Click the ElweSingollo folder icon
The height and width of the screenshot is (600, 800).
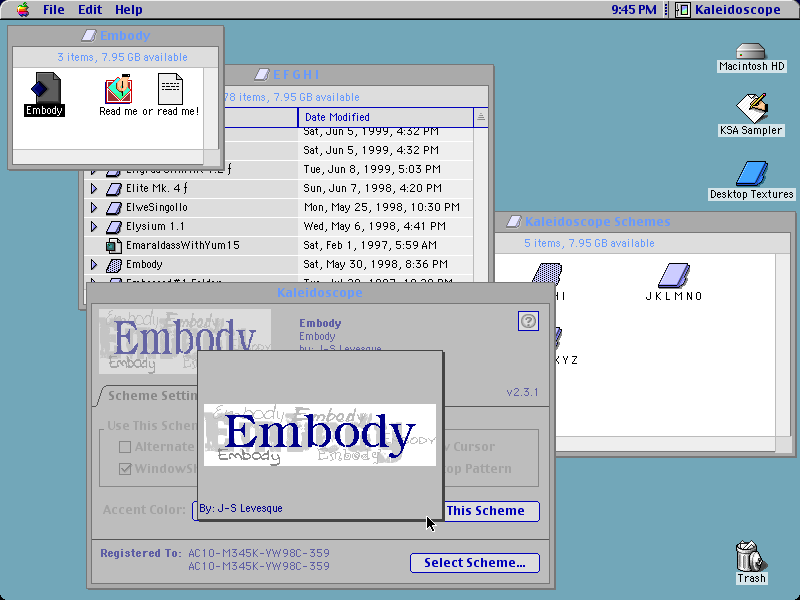coord(114,208)
